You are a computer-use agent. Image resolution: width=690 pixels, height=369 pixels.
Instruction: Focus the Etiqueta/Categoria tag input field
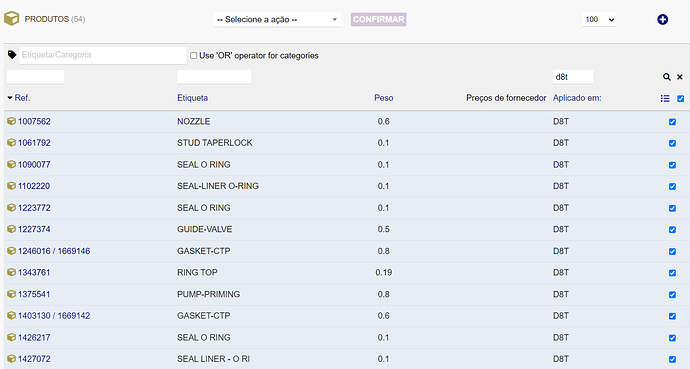coord(103,55)
